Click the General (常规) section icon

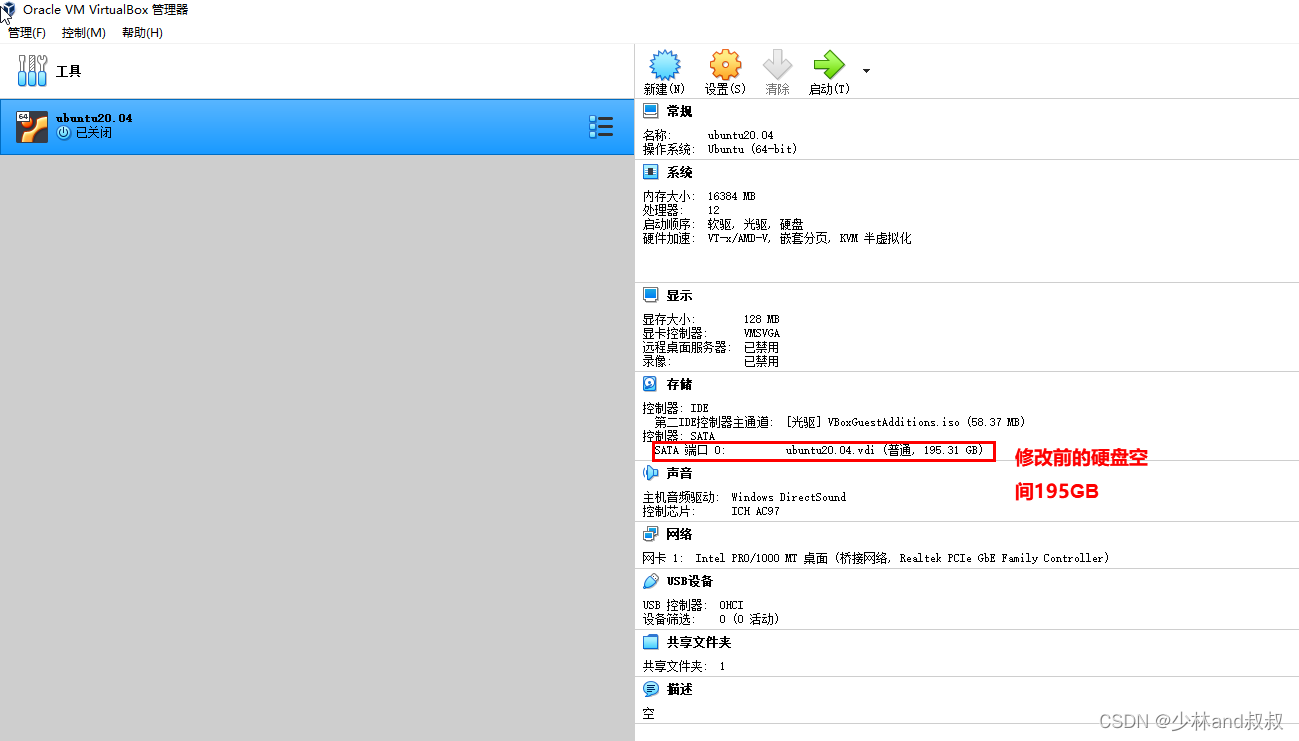pos(651,111)
